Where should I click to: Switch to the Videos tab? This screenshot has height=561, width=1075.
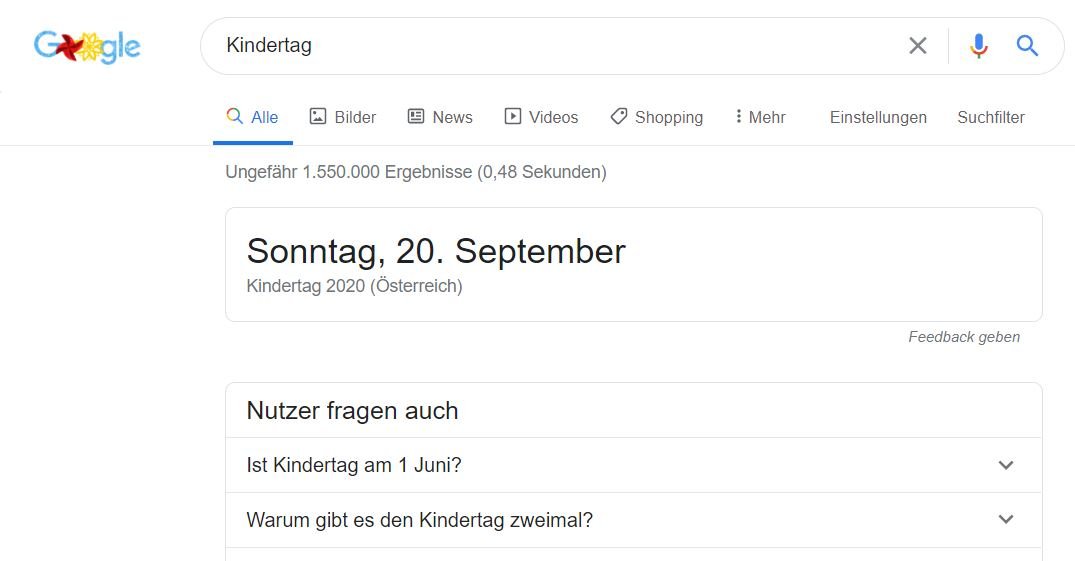point(553,118)
